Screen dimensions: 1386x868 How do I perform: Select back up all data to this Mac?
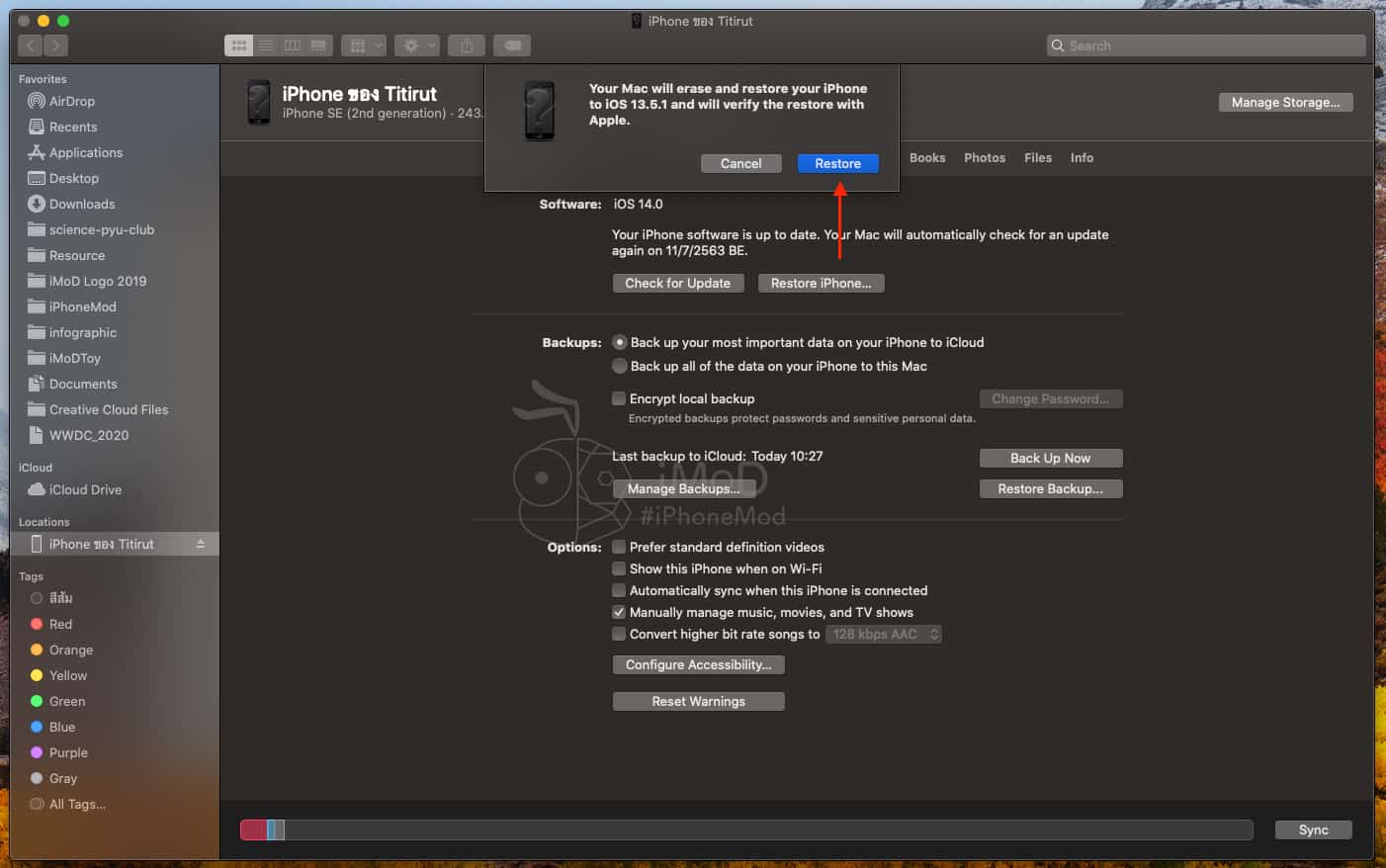(x=620, y=366)
